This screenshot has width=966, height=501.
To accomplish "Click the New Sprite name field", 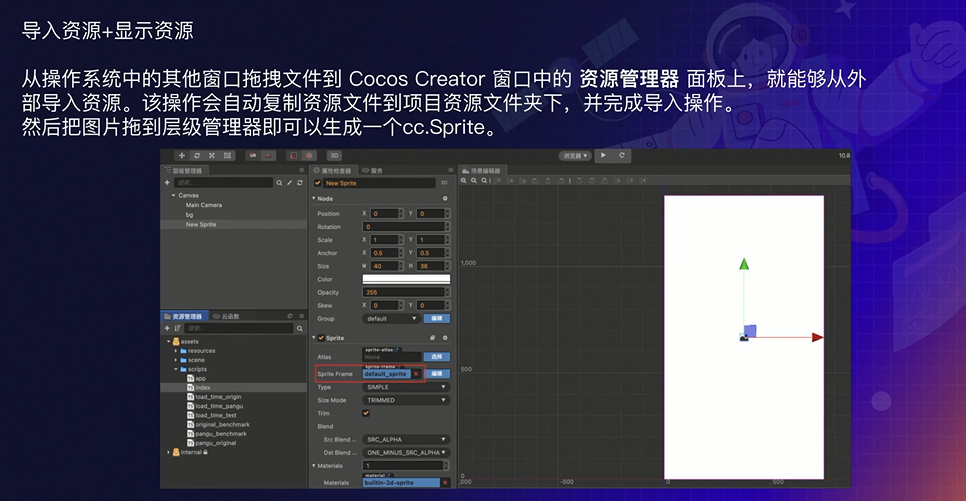I will [379, 183].
